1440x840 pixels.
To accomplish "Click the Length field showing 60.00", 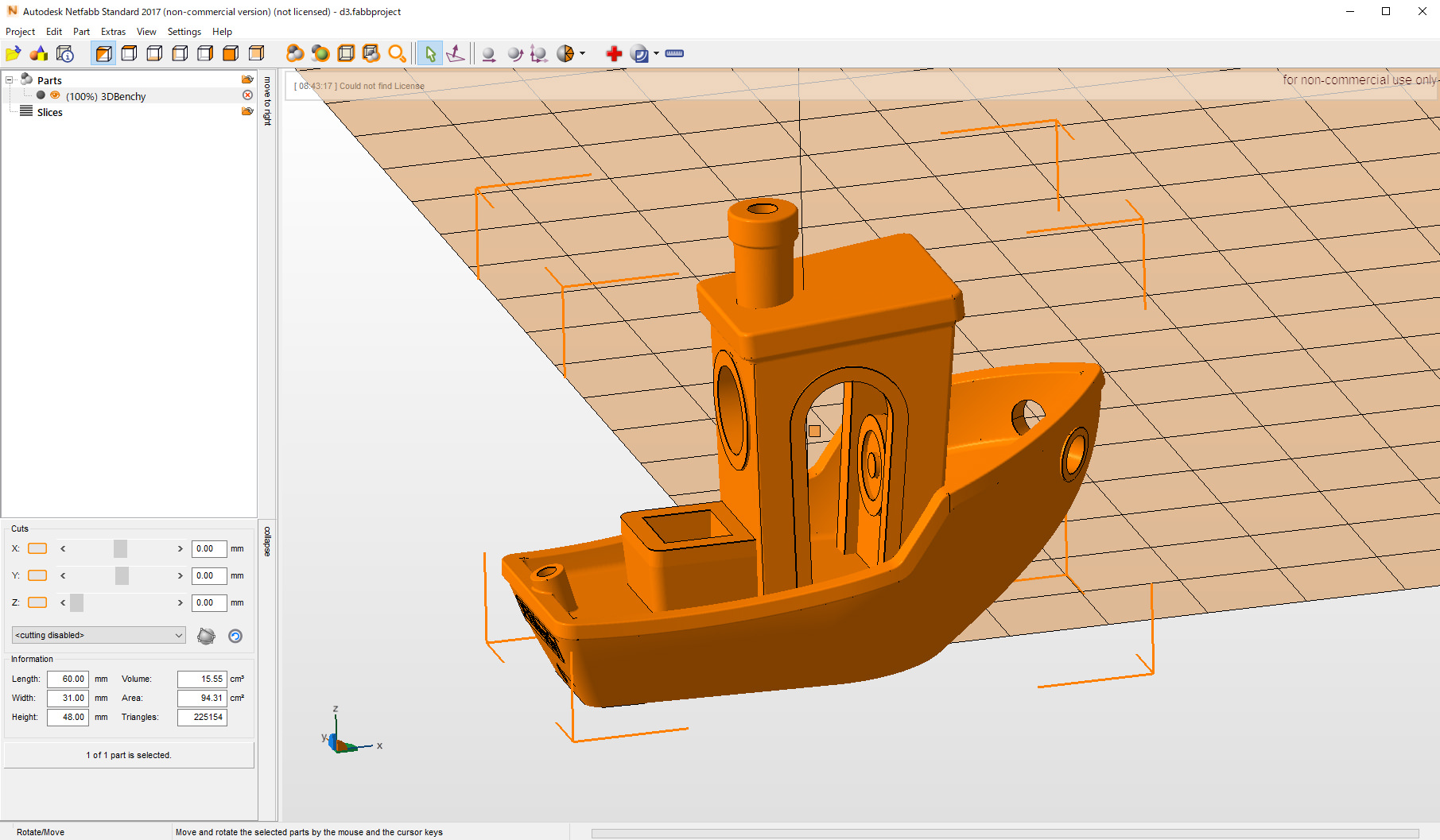I will click(68, 679).
